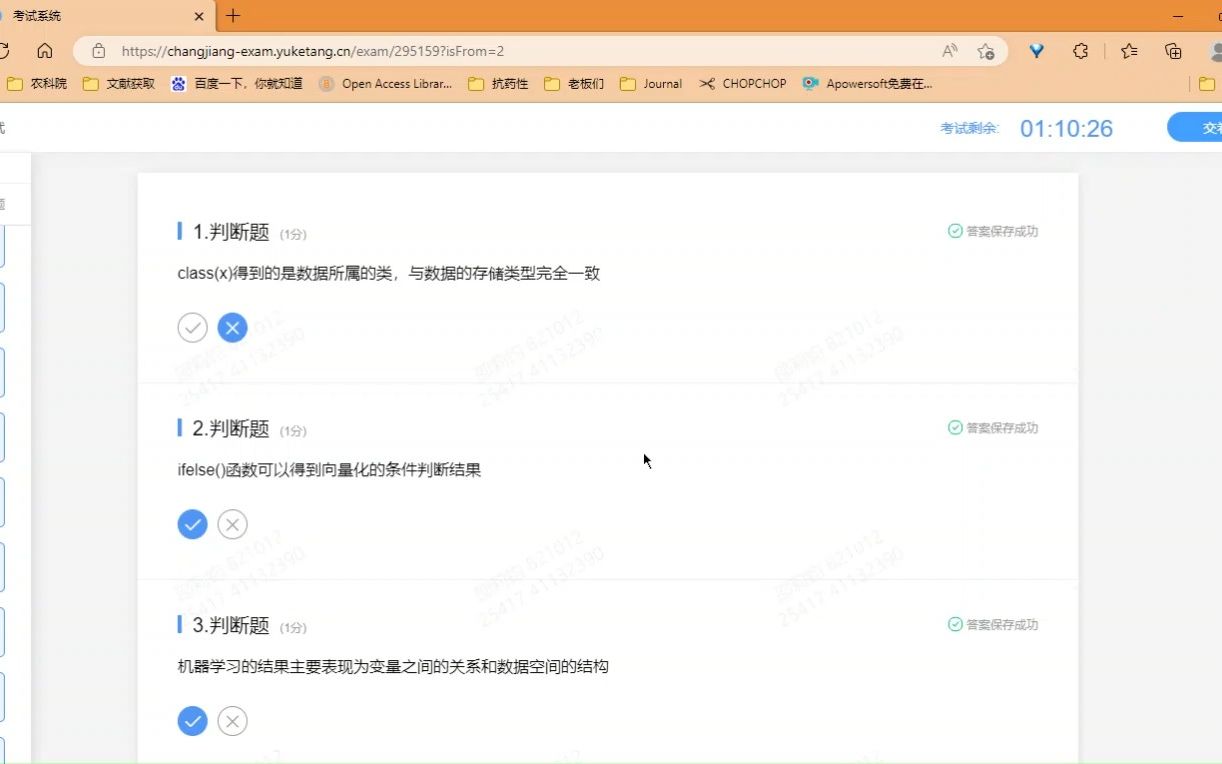Open the CHOPCHOP bookmark

743,84
